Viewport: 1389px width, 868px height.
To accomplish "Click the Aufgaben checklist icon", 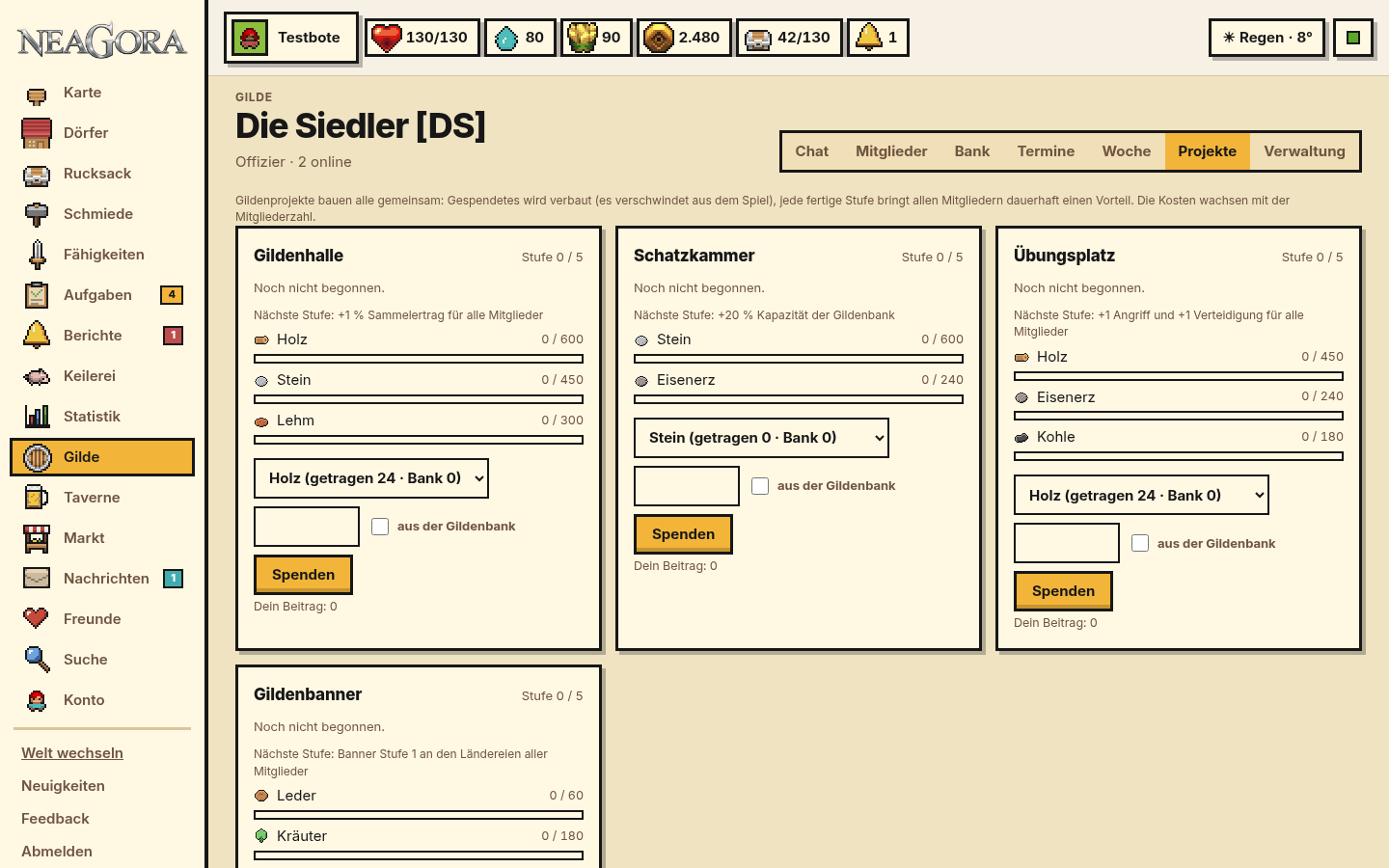I will point(37,295).
